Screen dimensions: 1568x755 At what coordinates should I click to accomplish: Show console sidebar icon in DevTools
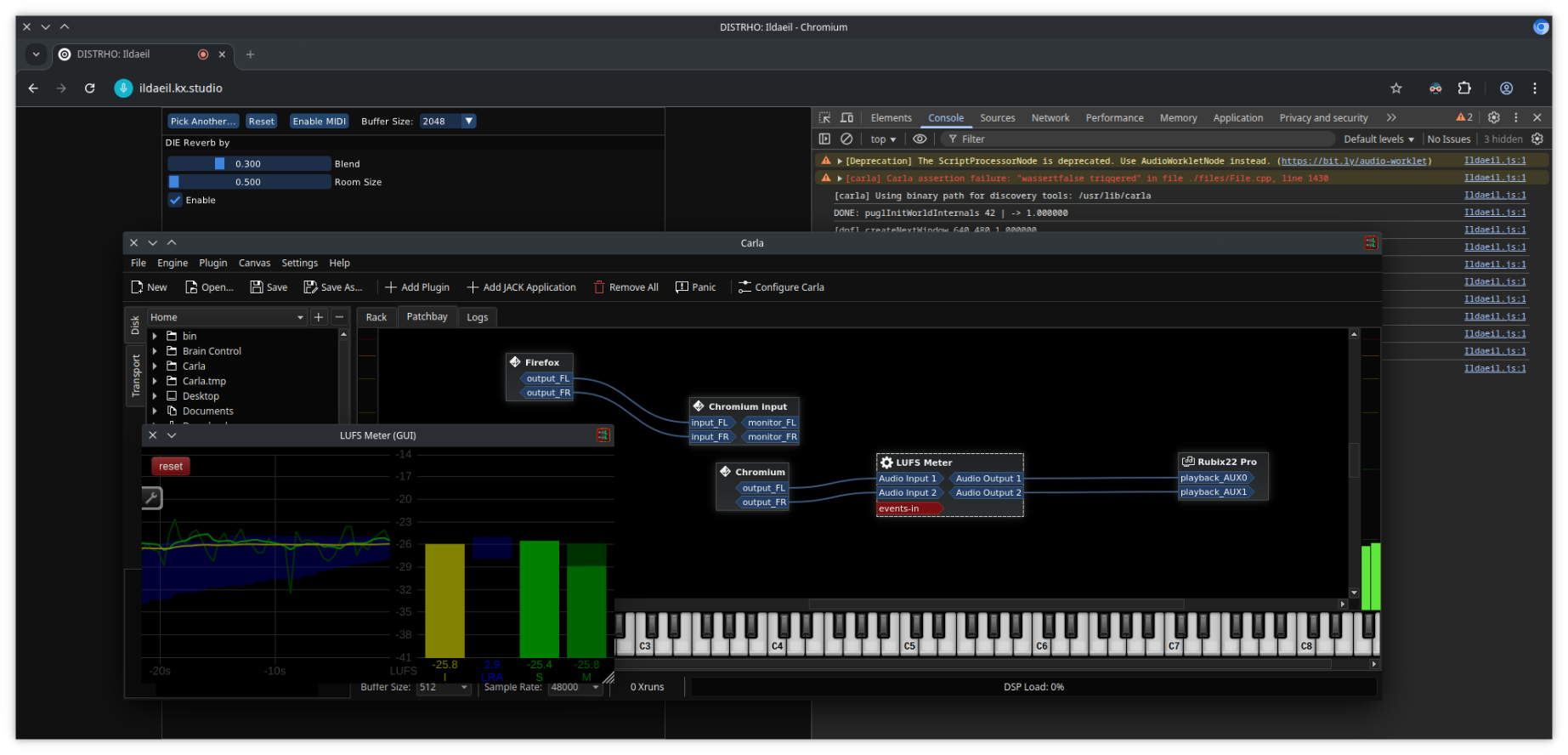(824, 139)
